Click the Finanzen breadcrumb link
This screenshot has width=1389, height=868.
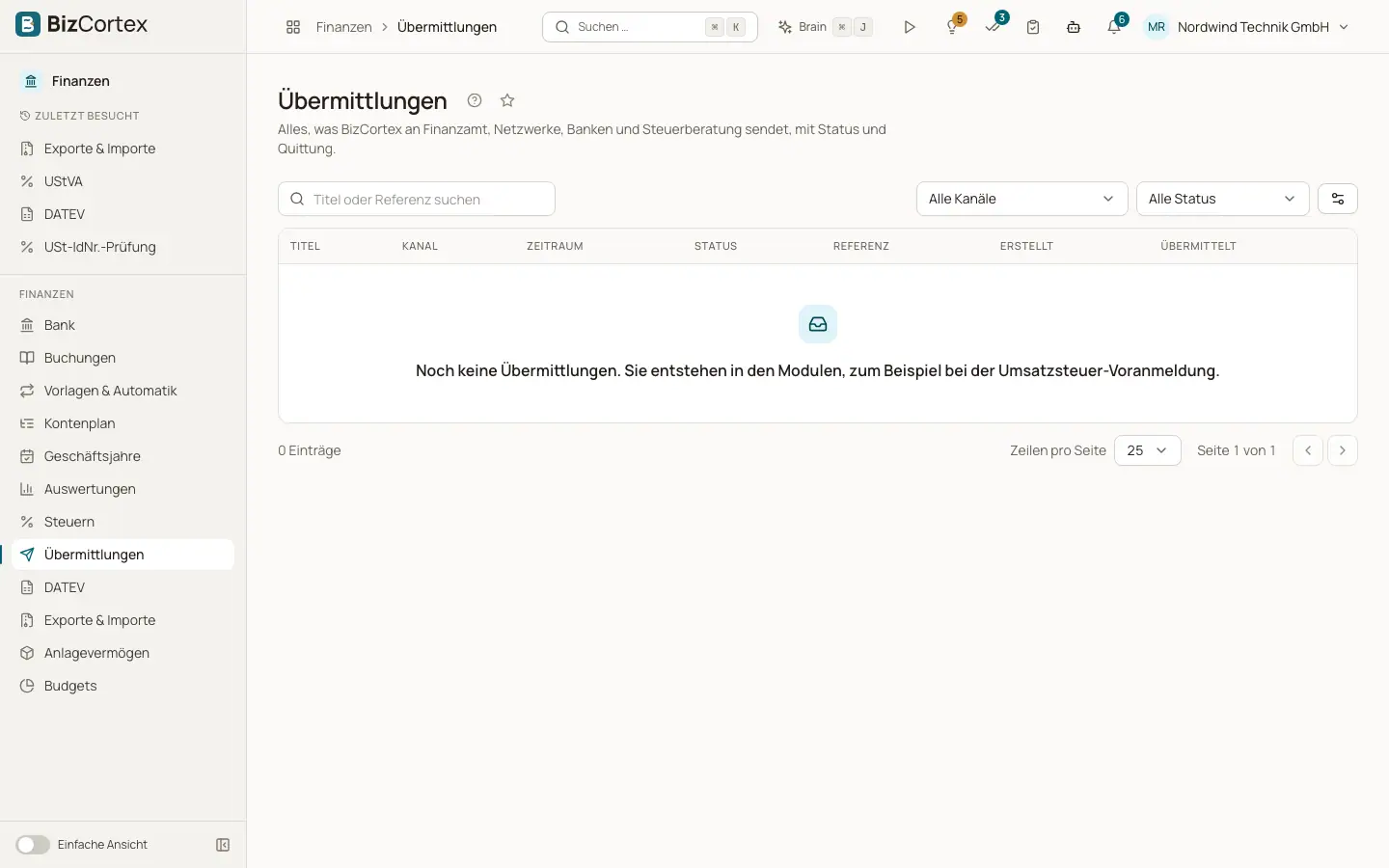(343, 27)
